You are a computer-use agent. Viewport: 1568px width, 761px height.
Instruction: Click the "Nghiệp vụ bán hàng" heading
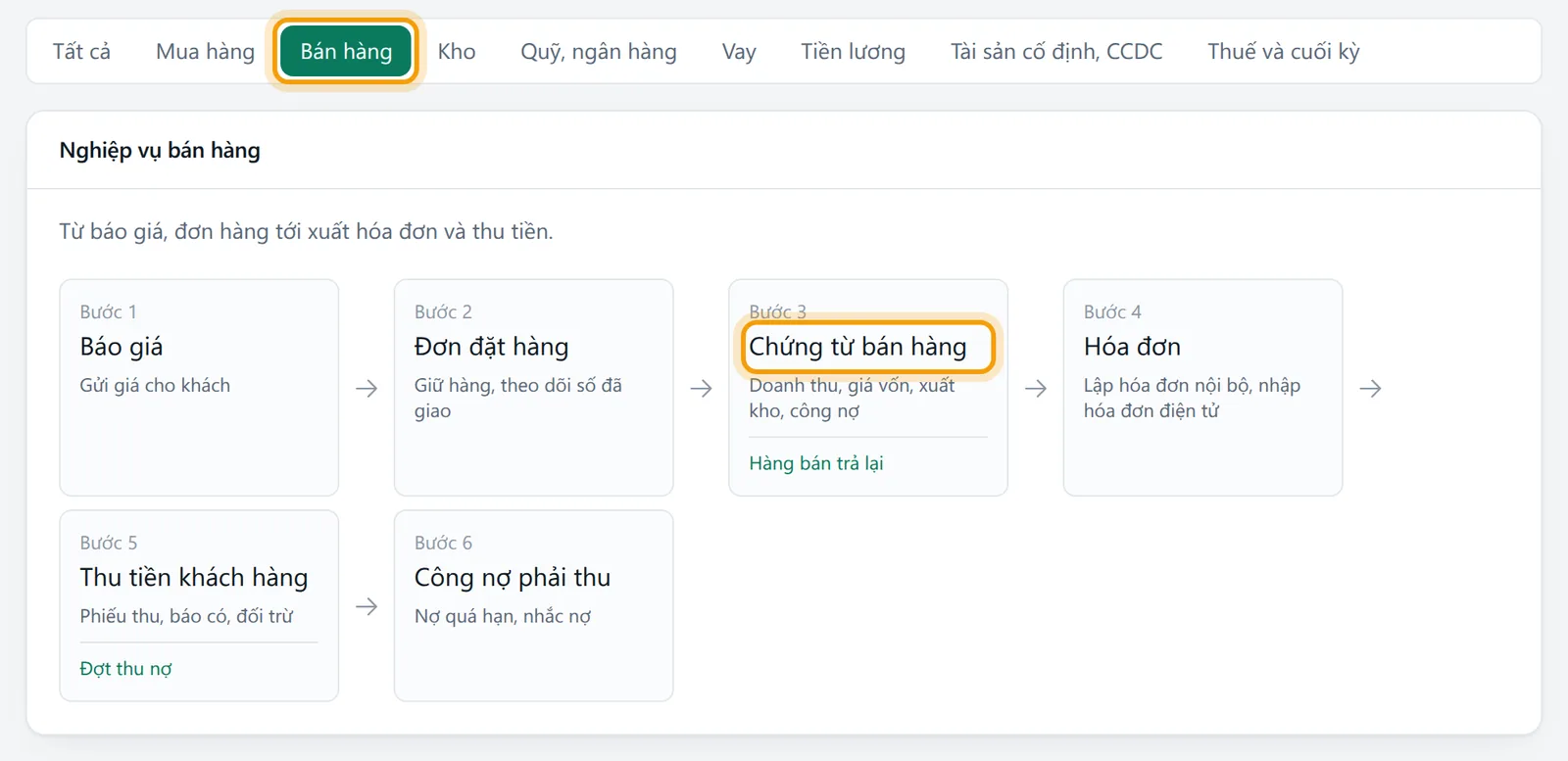[160, 150]
